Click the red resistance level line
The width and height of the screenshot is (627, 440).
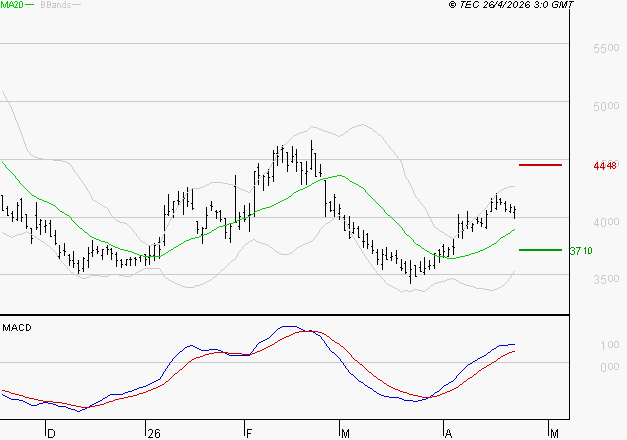[540, 165]
